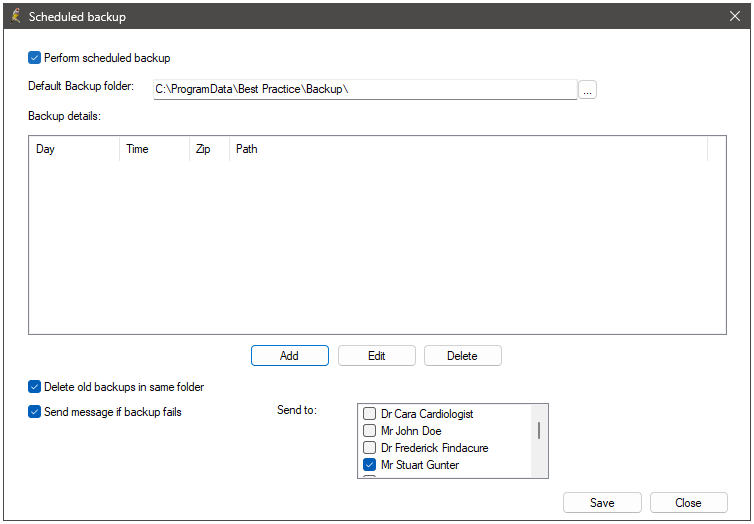
Task: Save the scheduled backup settings
Action: click(x=602, y=503)
